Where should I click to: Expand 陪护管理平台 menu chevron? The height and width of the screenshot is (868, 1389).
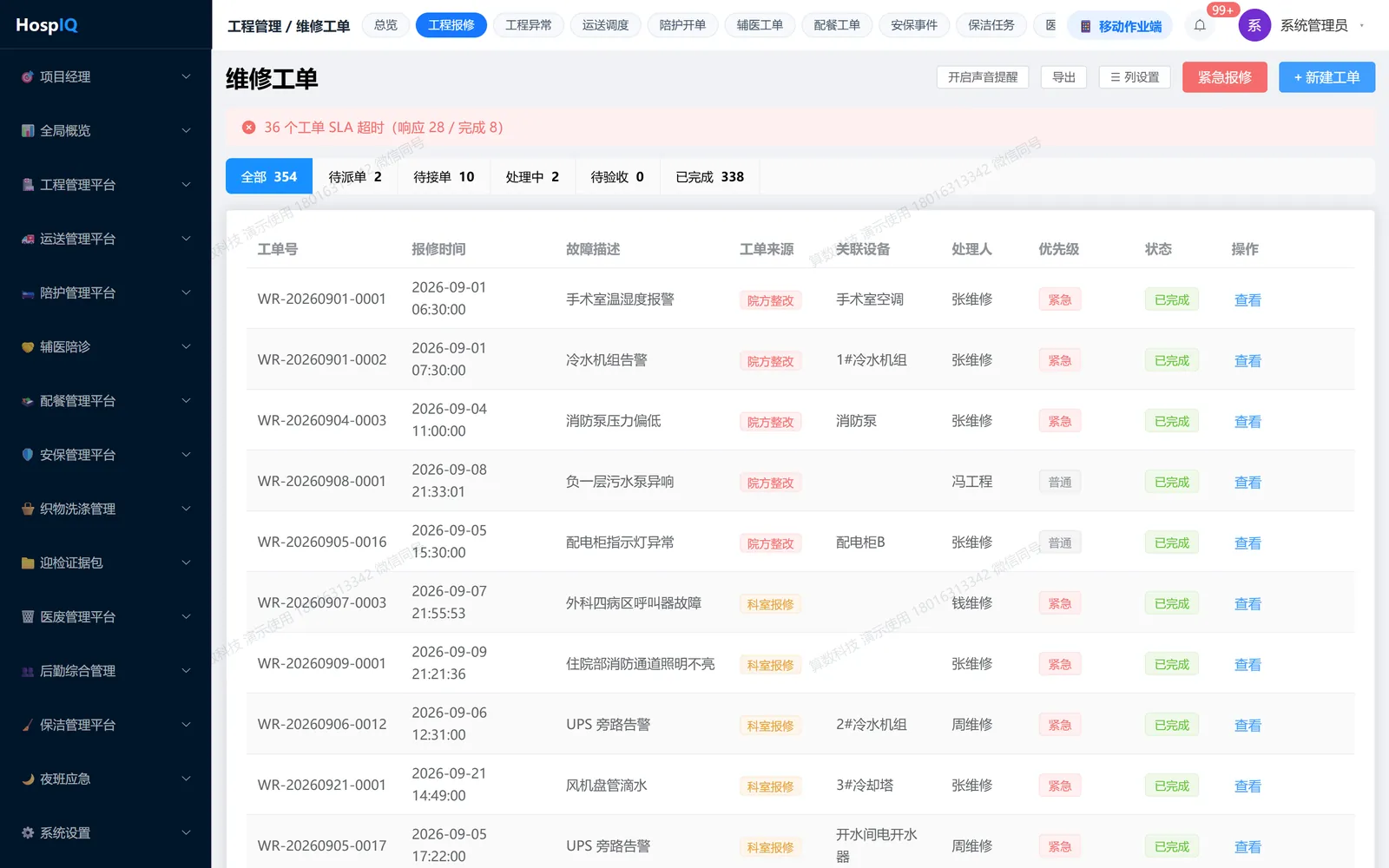point(186,293)
